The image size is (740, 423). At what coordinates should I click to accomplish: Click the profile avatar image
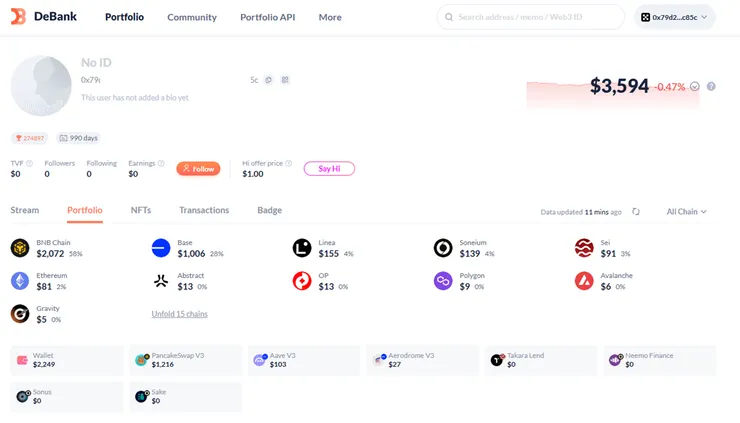41,85
